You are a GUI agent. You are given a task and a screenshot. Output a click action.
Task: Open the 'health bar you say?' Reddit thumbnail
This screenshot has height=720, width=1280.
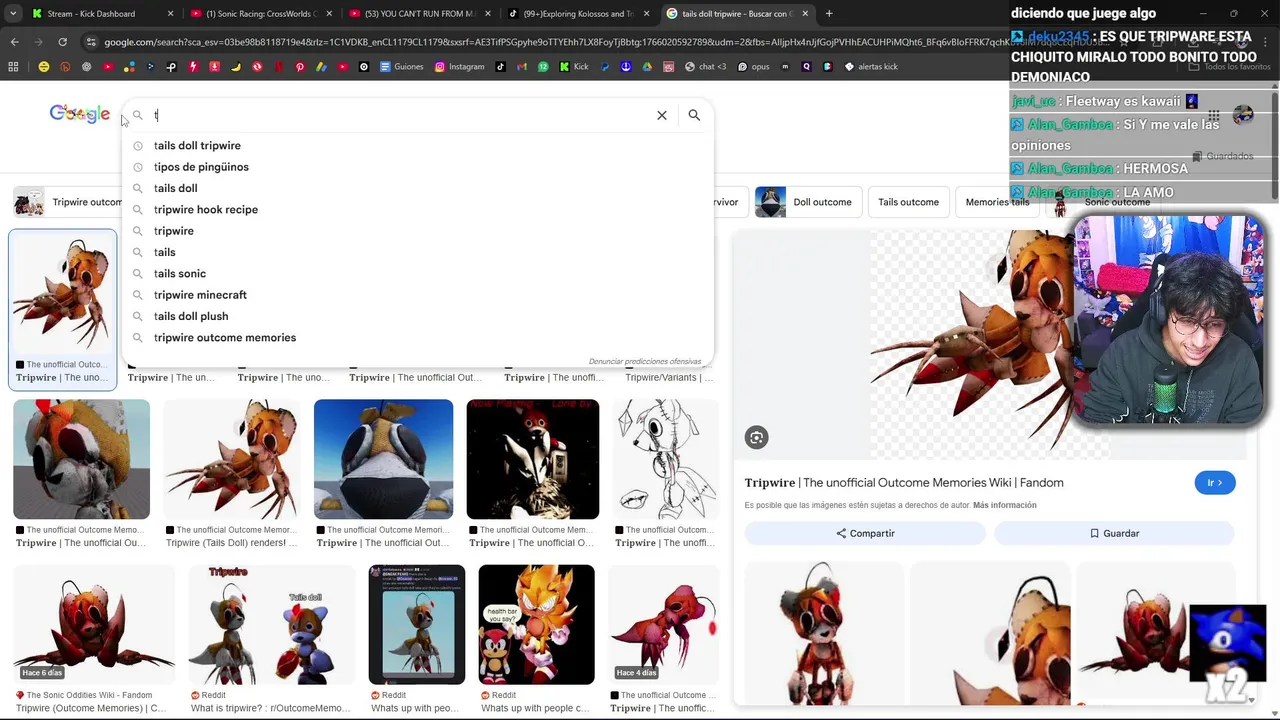pos(536,625)
